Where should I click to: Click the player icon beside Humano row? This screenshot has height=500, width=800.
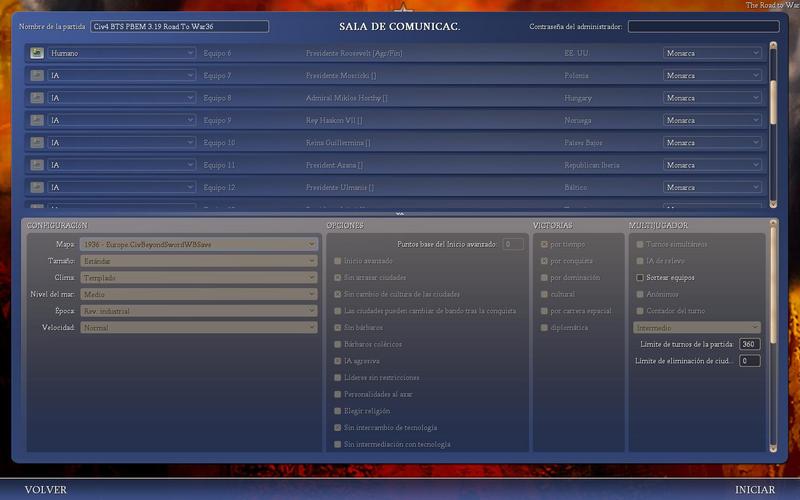37,53
